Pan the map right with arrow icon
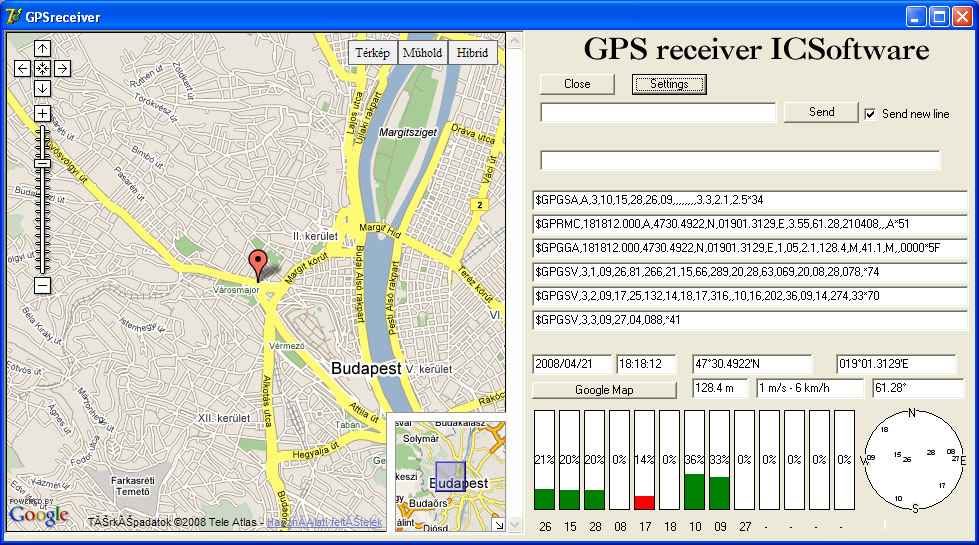Viewport: 979px width, 545px height. pyautogui.click(x=62, y=69)
